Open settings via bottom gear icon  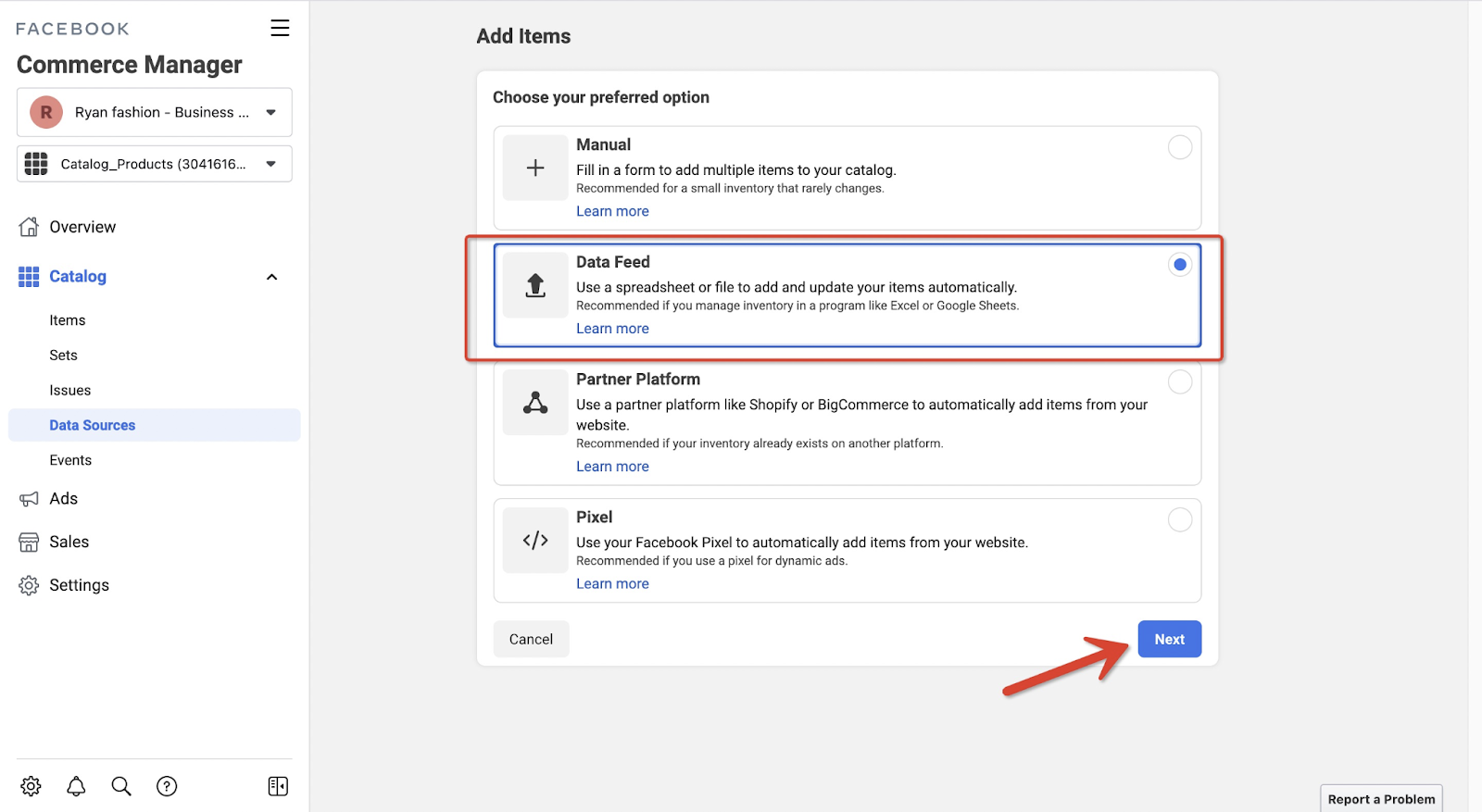coord(31,786)
